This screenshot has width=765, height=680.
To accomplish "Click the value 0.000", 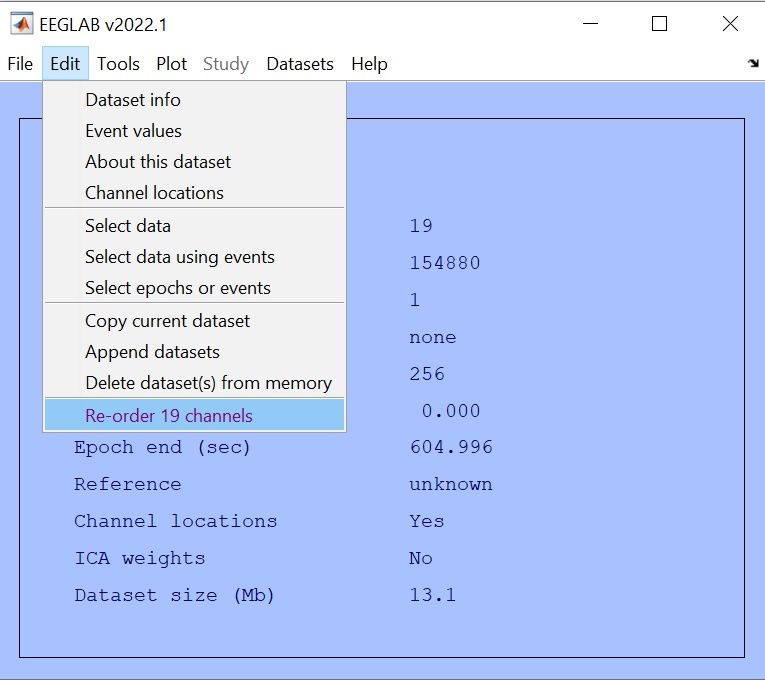I will tap(451, 411).
